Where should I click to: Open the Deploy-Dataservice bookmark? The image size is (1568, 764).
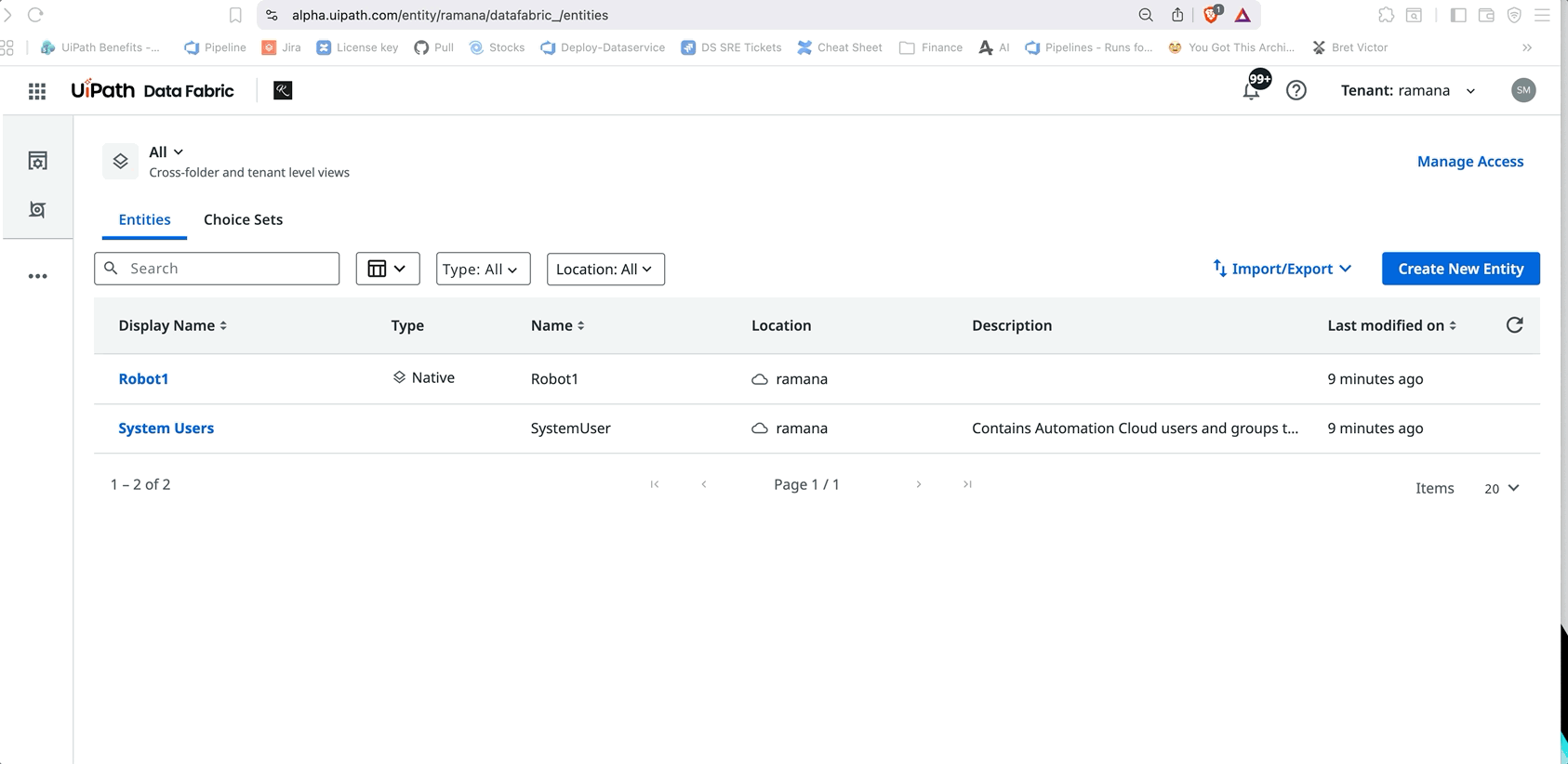603,47
